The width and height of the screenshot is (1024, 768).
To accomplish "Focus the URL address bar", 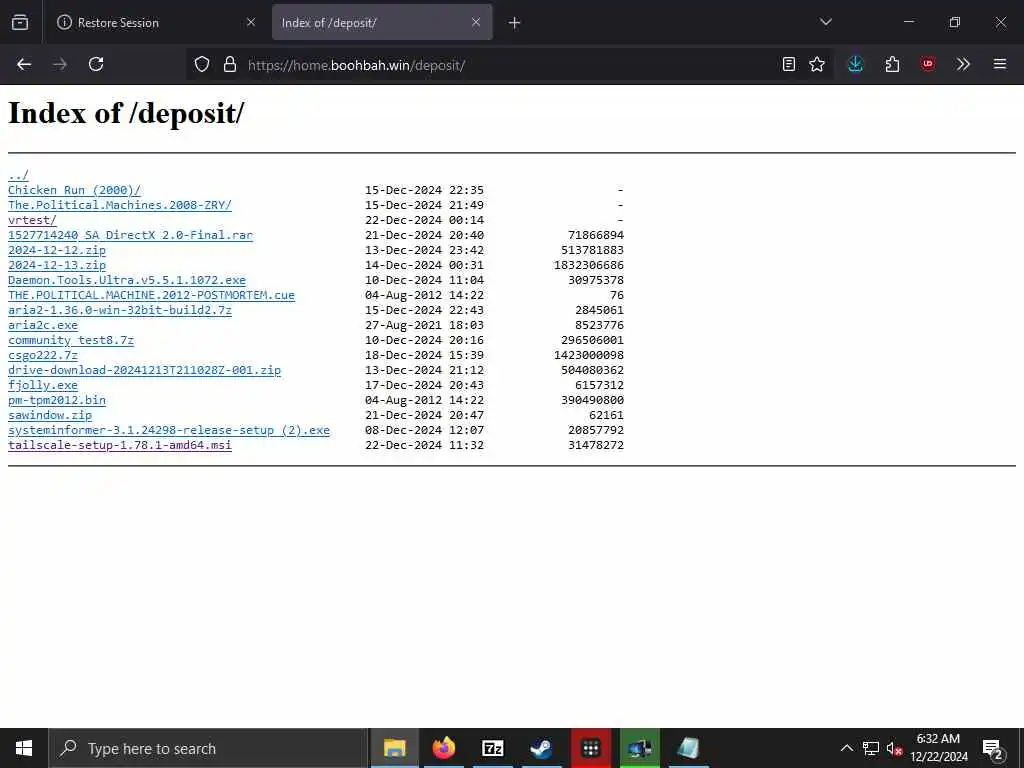I will [x=509, y=65].
